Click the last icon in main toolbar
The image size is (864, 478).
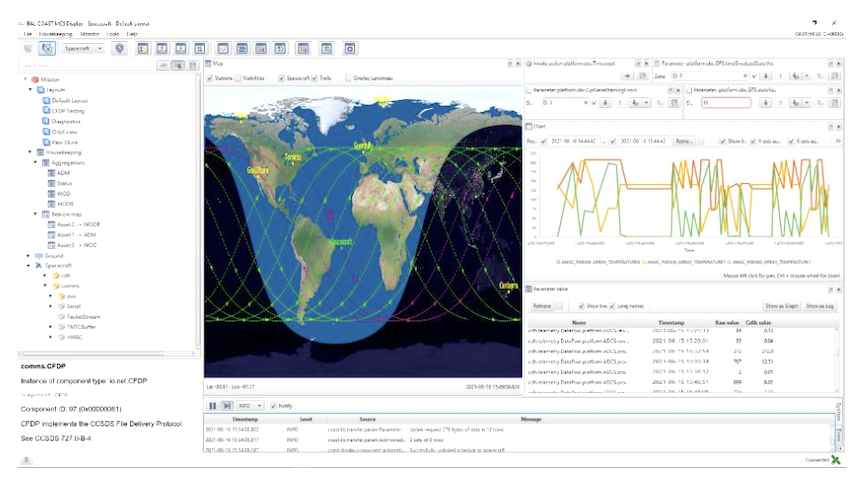[350, 48]
